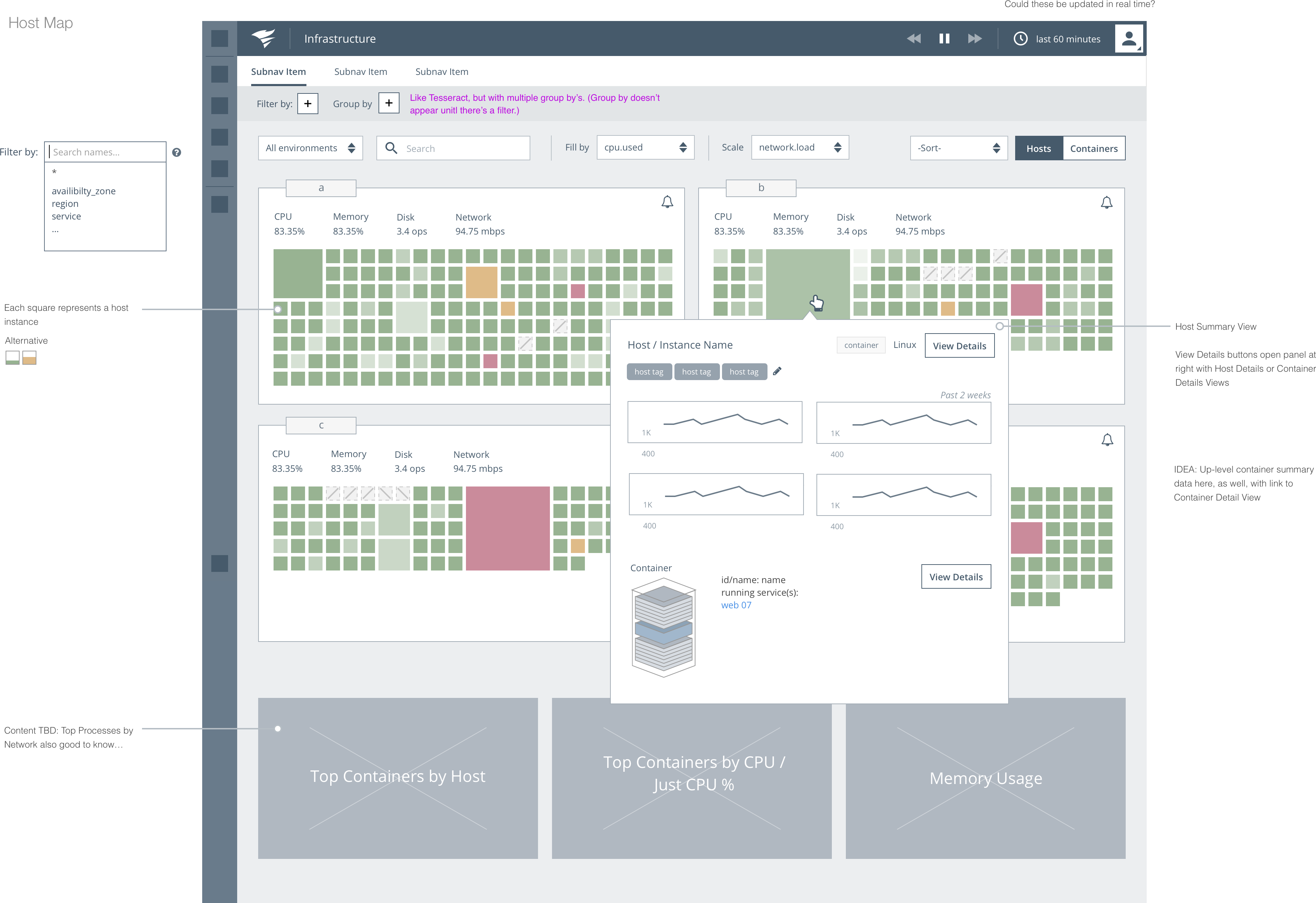This screenshot has height=903, width=1316.
Task: Click the clock icon for time range
Action: click(x=1020, y=38)
